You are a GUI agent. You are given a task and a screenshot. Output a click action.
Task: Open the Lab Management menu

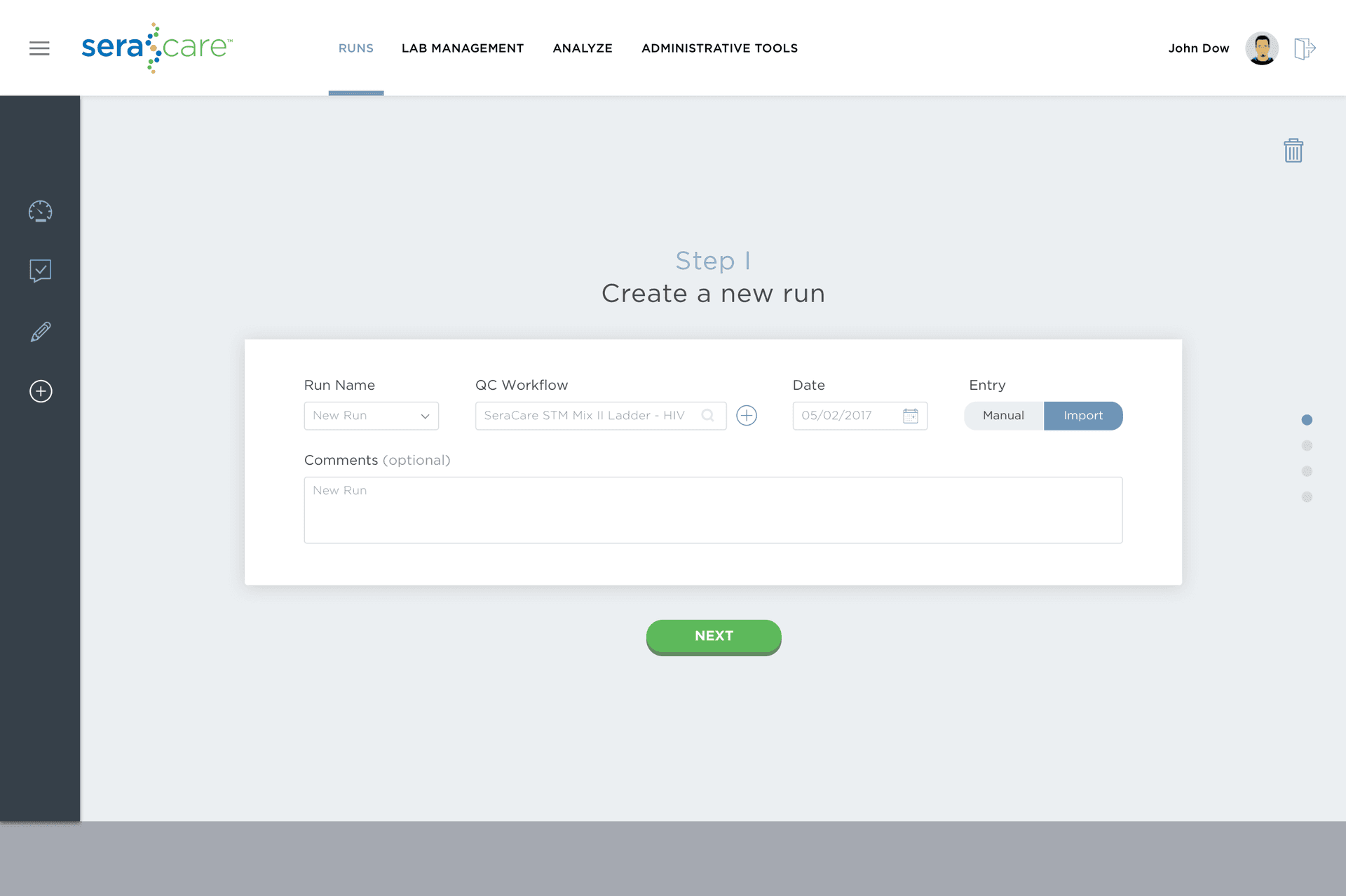[x=463, y=48]
